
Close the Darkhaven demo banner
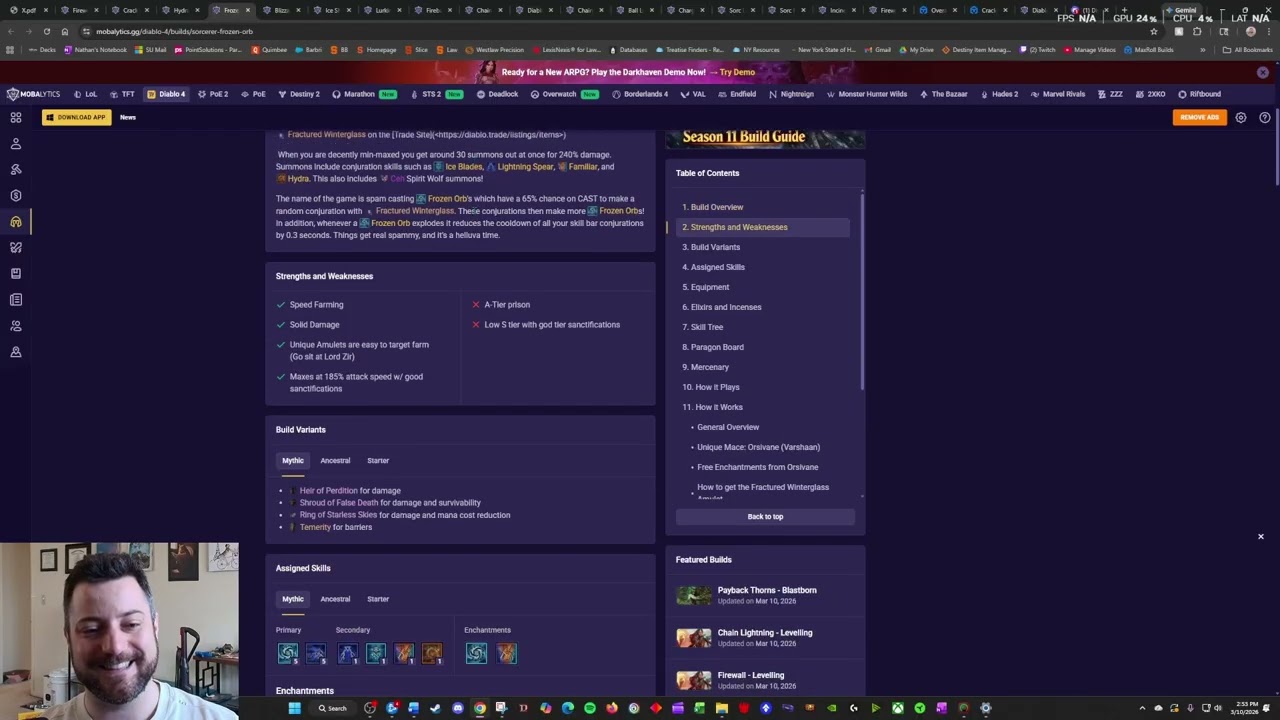pos(1263,72)
